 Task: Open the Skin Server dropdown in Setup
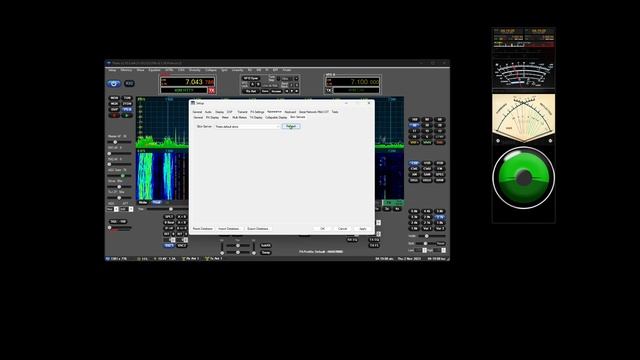point(247,127)
